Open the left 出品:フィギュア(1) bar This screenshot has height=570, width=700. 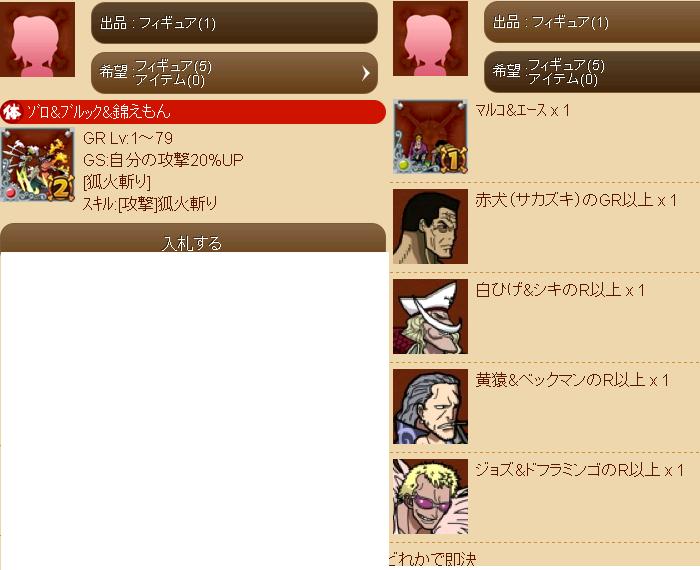click(x=234, y=23)
